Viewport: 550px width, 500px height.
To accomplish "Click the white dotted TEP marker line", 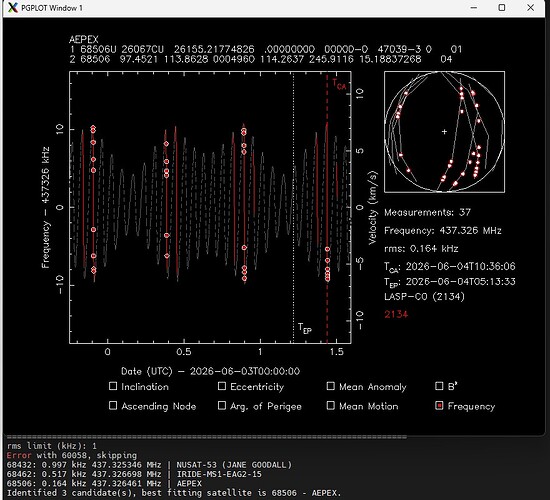I will (293, 207).
